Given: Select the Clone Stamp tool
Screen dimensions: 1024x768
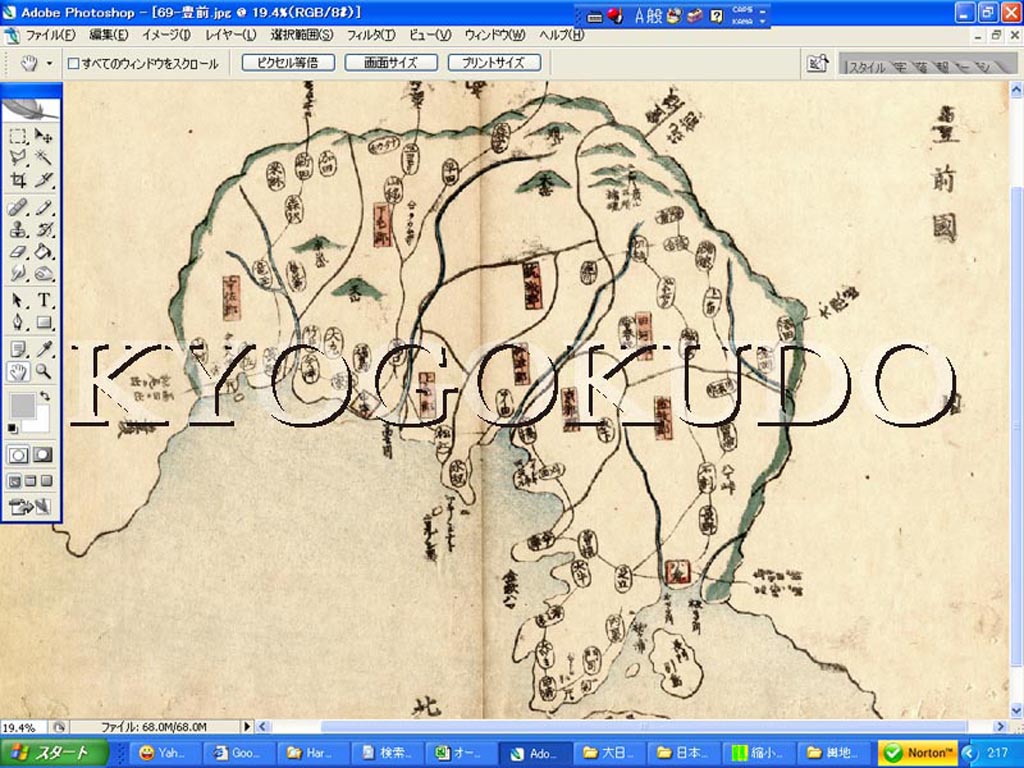Looking at the screenshot, I should (18, 230).
